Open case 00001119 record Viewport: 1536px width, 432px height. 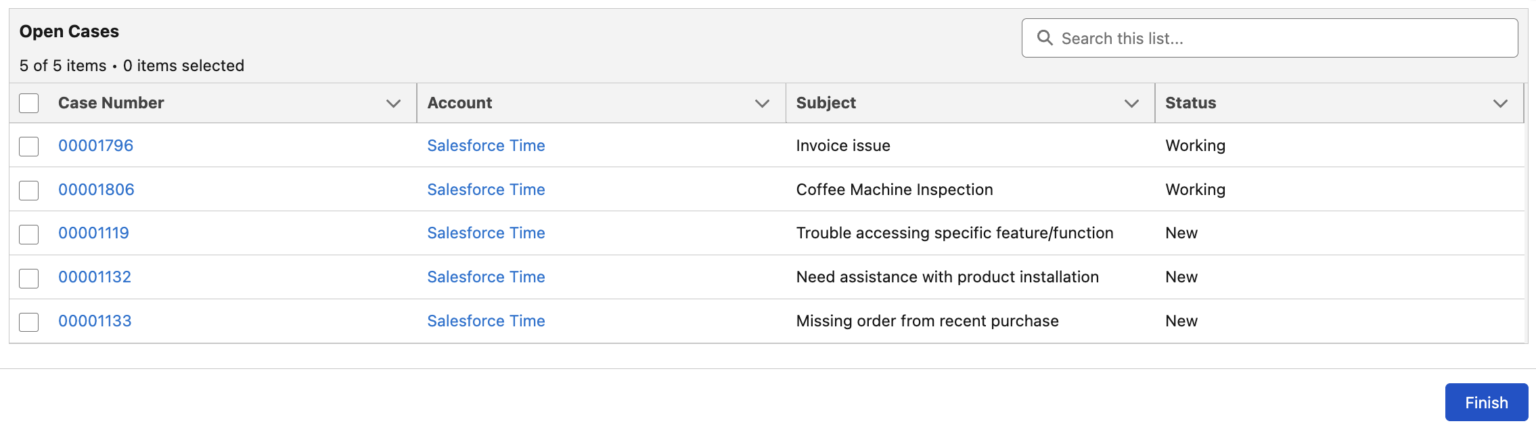[x=93, y=233]
